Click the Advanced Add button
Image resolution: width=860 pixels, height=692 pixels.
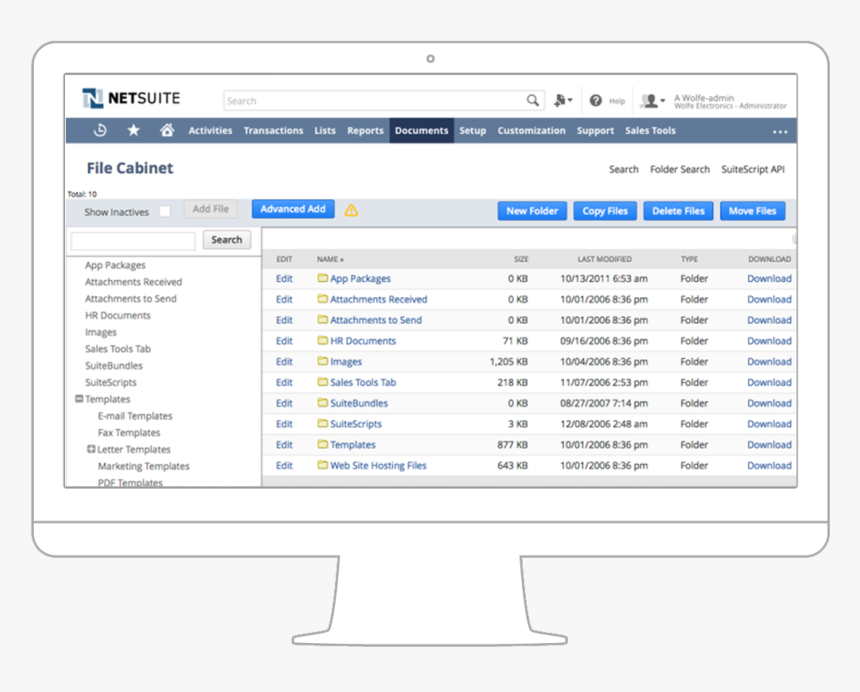(x=293, y=209)
